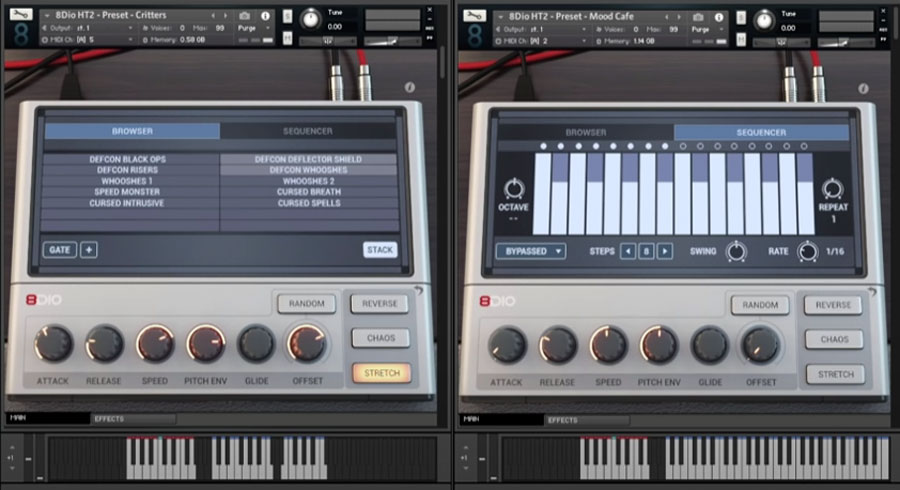Image resolution: width=900 pixels, height=490 pixels.
Task: Click the 8DIO logo on Critters device
Action: coord(44,300)
